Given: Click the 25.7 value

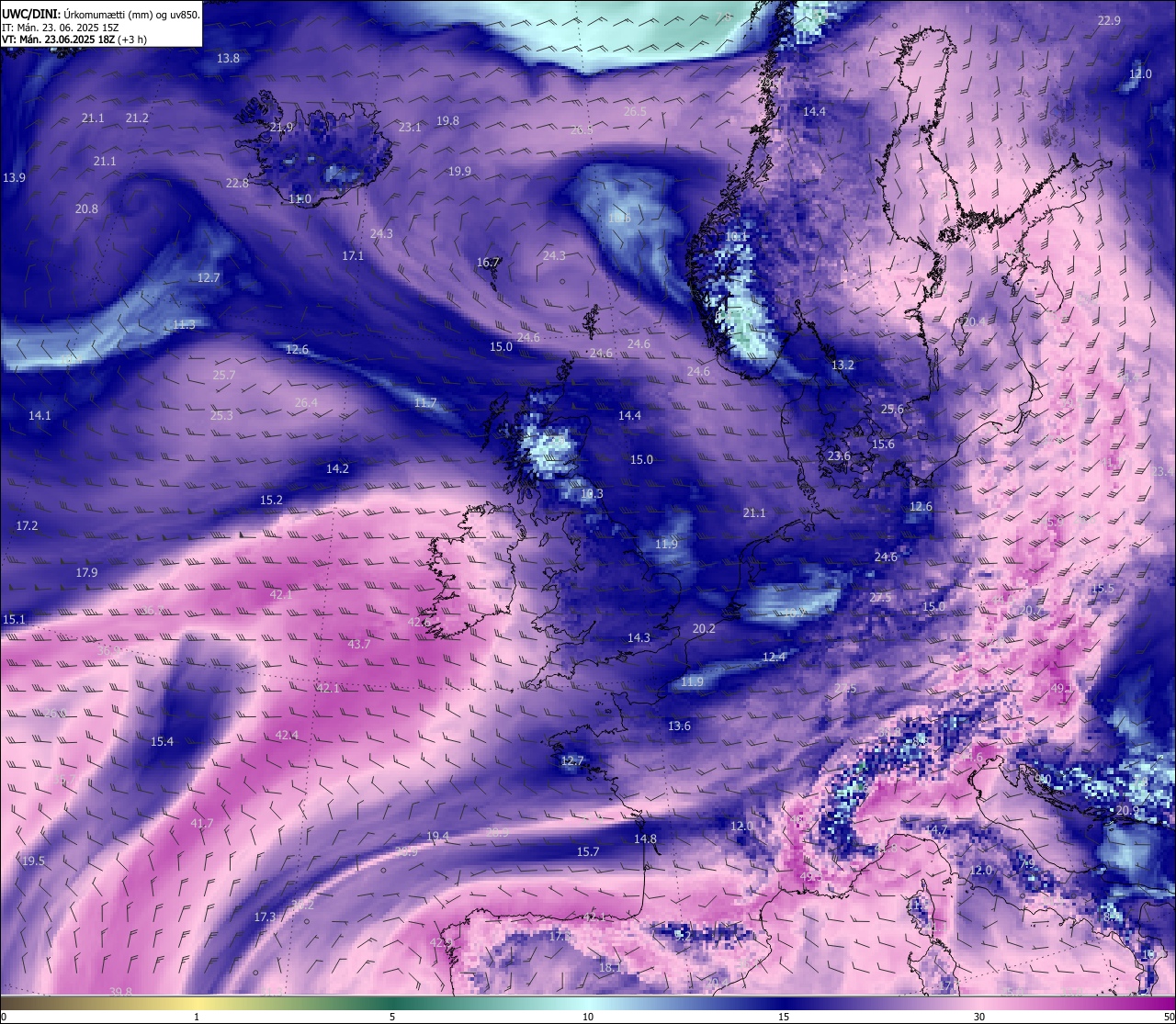Looking at the screenshot, I should pyautogui.click(x=224, y=375).
